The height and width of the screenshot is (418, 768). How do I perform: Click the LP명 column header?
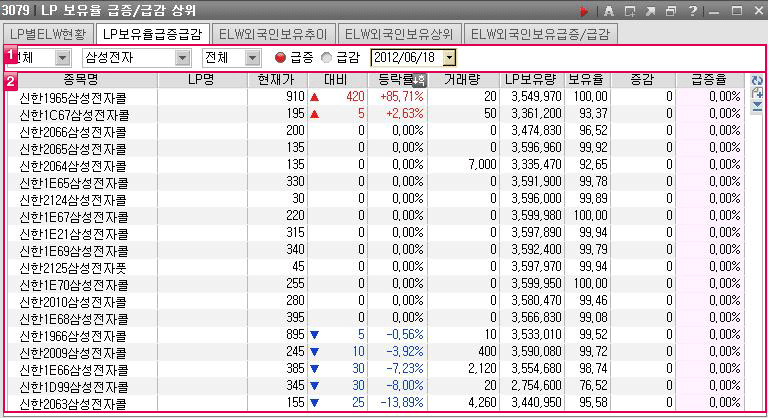point(202,80)
